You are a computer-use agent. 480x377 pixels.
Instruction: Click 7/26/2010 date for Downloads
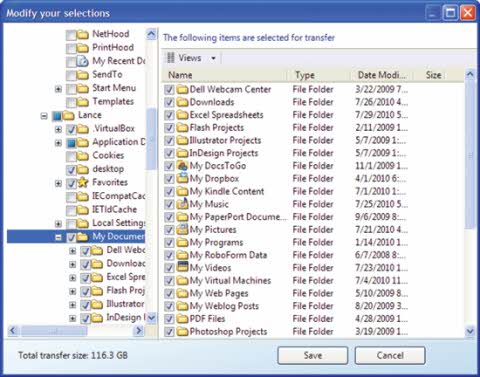point(381,102)
